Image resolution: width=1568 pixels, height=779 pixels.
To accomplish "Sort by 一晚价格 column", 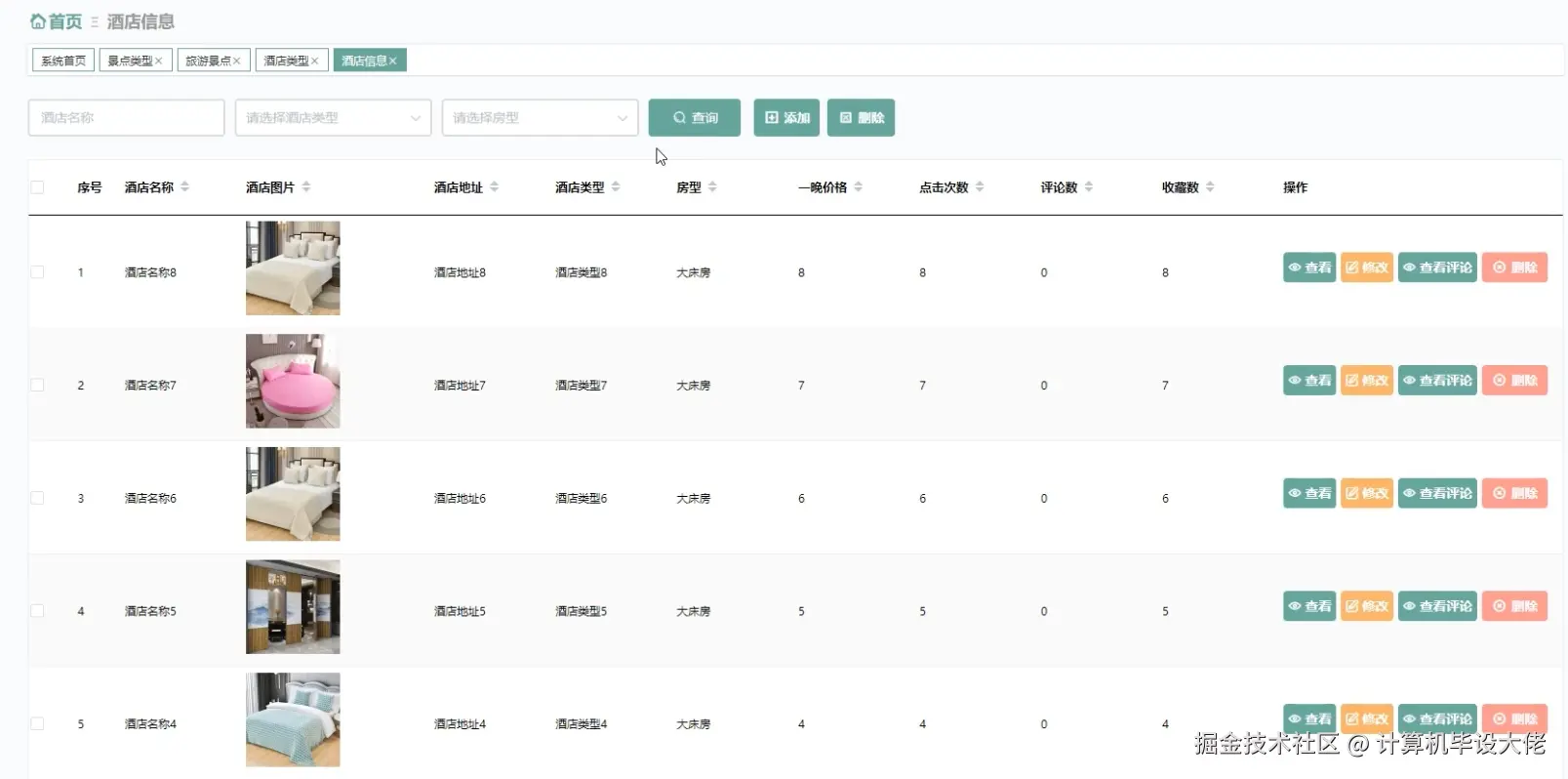I will pyautogui.click(x=858, y=186).
